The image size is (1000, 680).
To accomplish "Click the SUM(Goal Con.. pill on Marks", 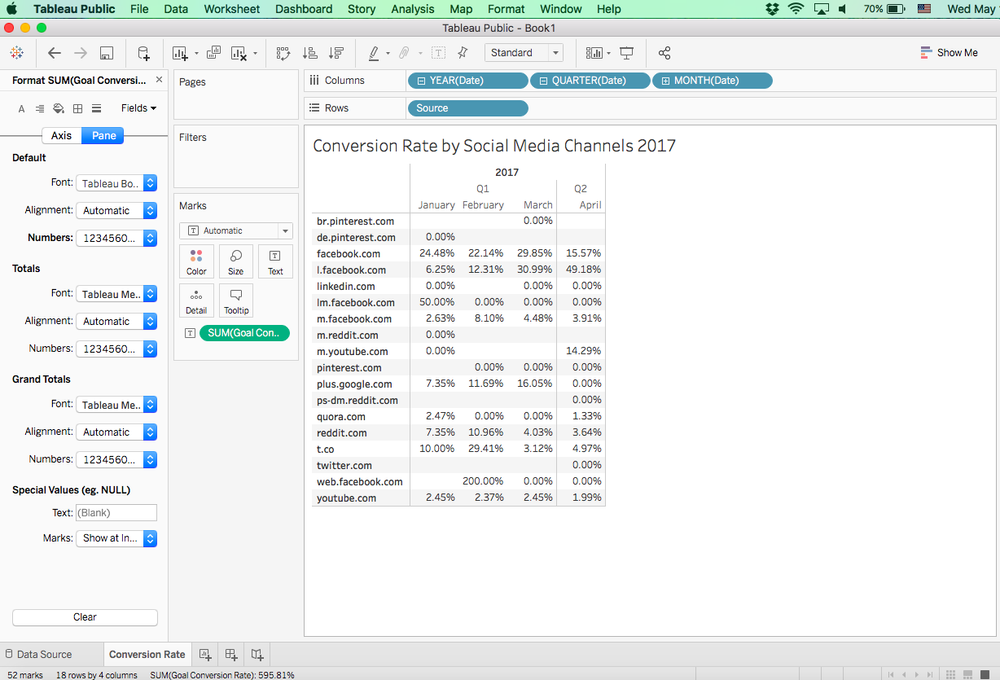I will pos(244,333).
